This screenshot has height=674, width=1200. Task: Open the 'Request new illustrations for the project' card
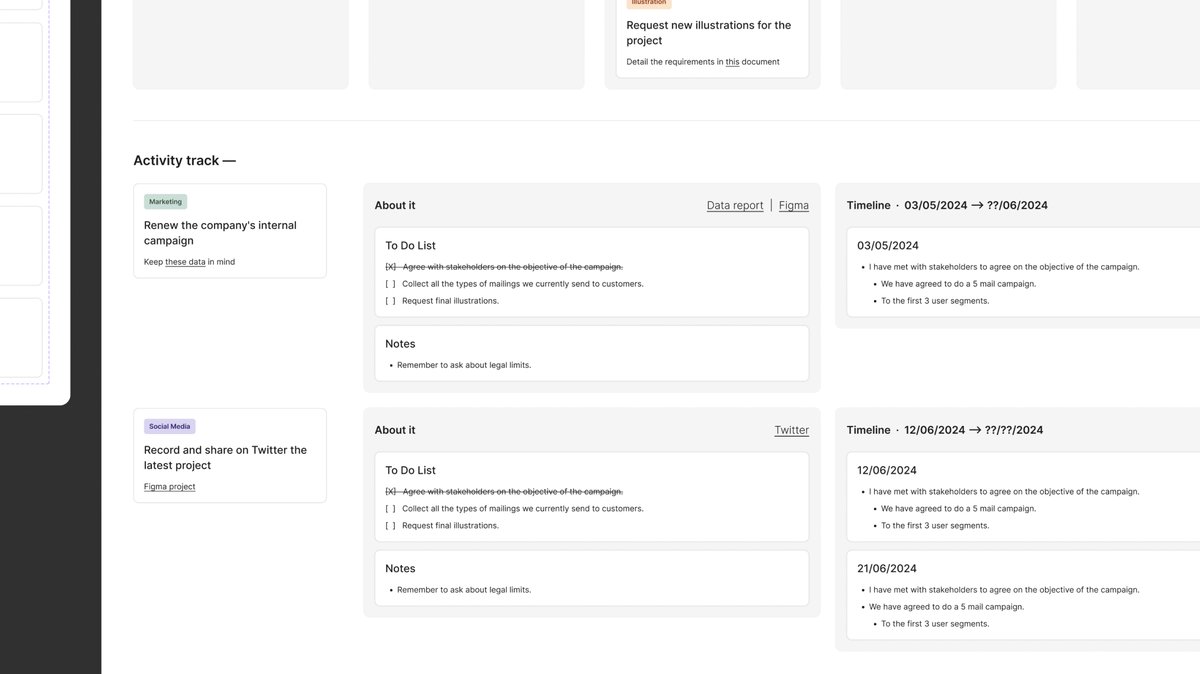click(x=712, y=33)
